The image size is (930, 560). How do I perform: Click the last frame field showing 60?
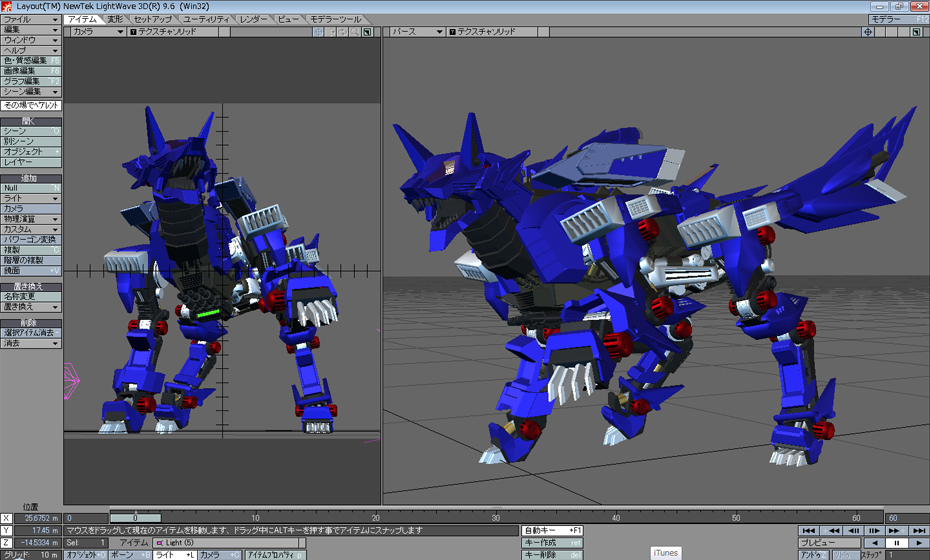pos(907,518)
